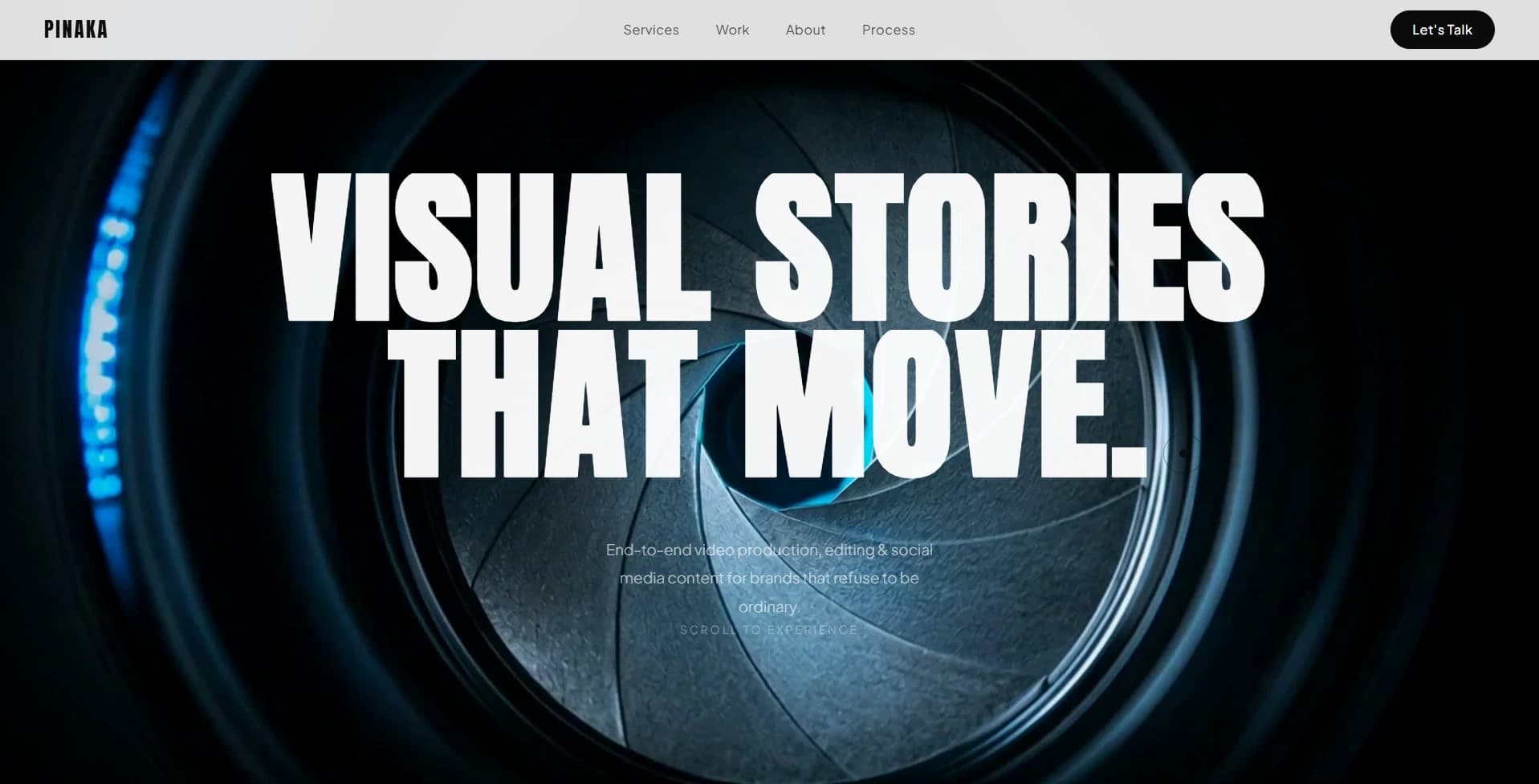Open the Services nav link
Screen dimensions: 1539x784
click(651, 30)
